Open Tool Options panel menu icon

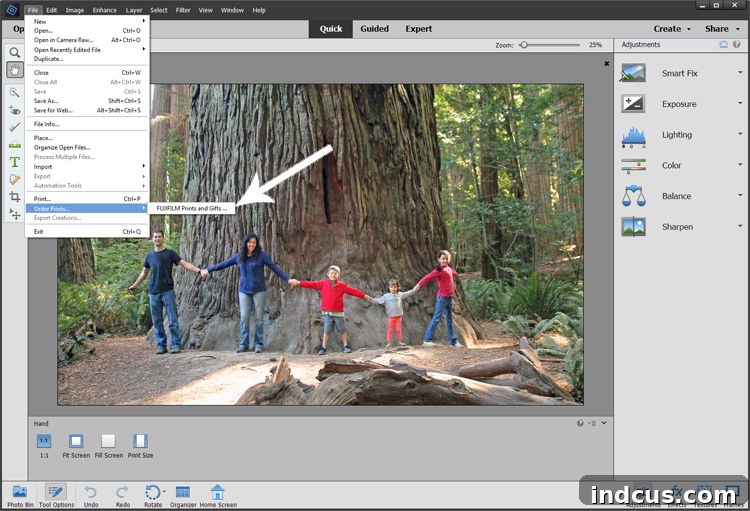pyautogui.click(x=593, y=423)
